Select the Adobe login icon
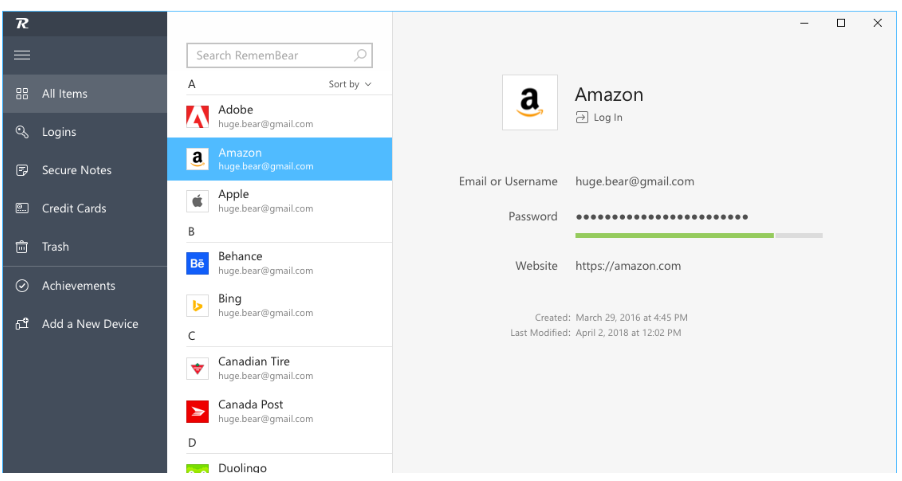 tap(198, 117)
